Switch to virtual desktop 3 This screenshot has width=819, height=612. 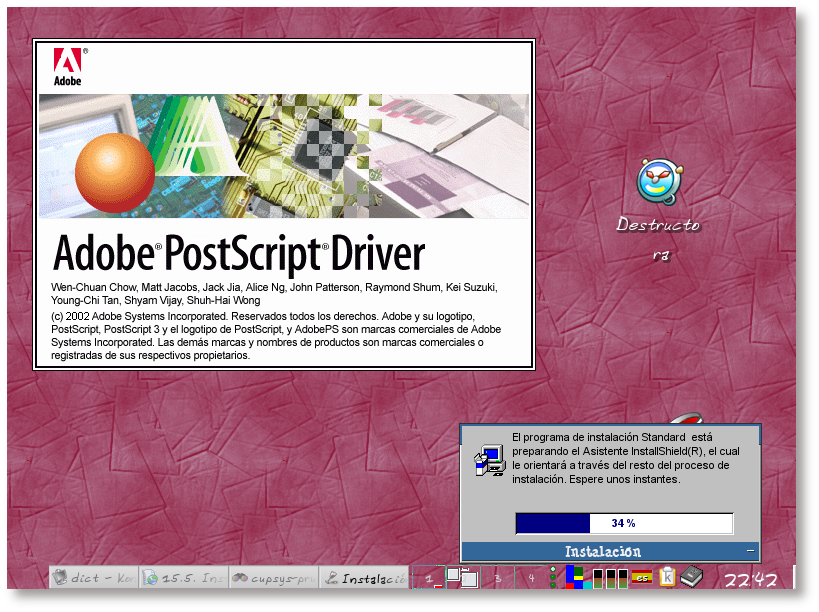pos(497,578)
